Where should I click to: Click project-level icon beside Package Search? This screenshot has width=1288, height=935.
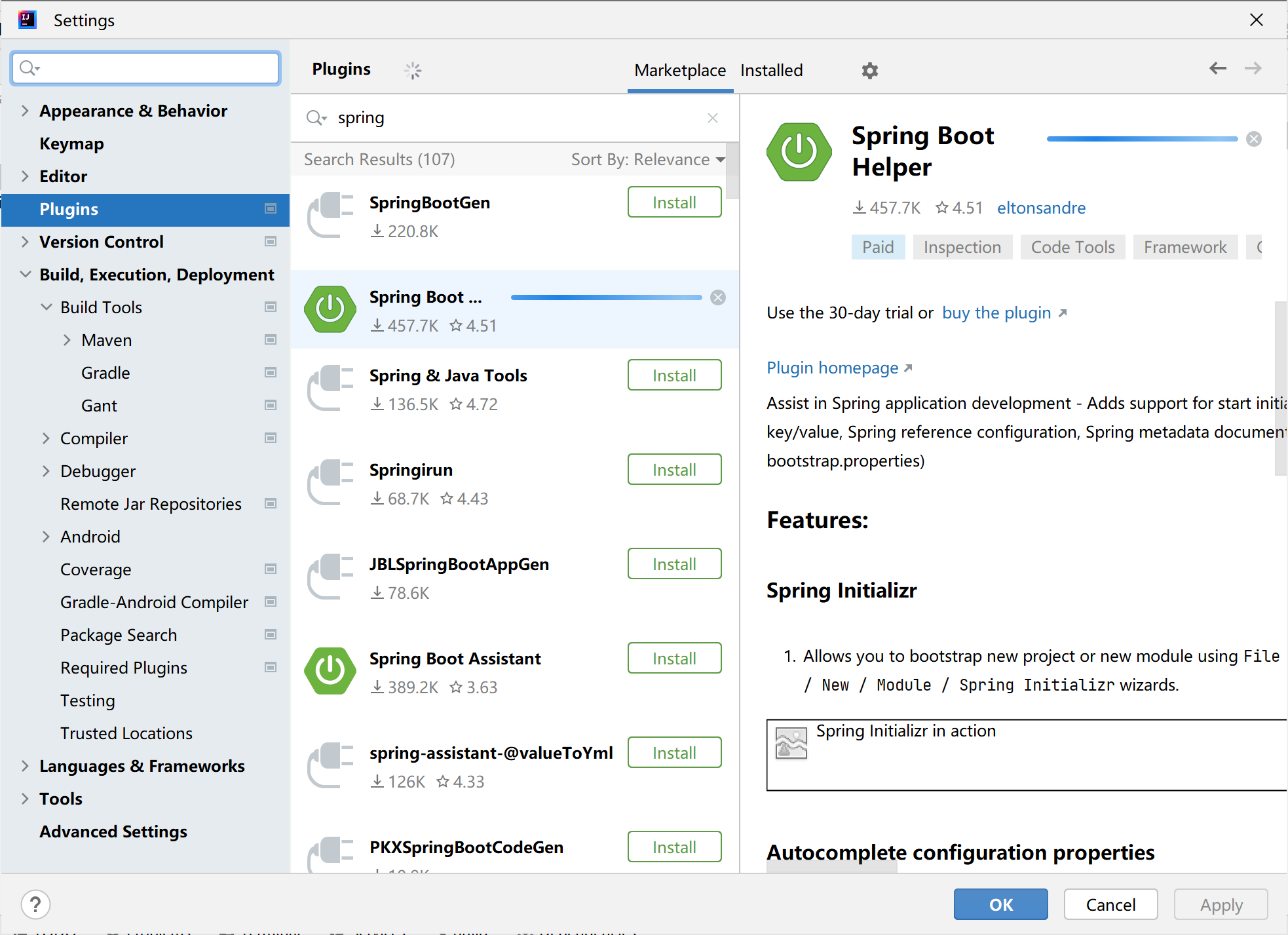[271, 635]
